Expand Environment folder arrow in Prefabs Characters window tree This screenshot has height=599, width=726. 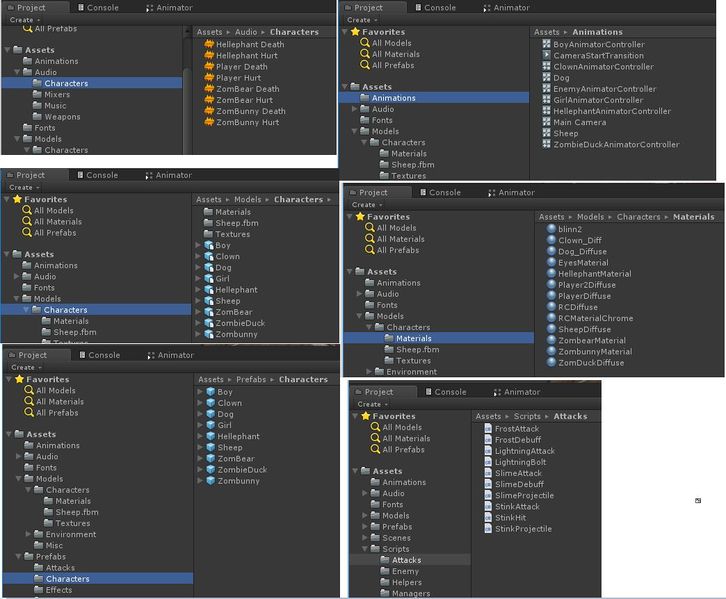pyautogui.click(x=28, y=534)
